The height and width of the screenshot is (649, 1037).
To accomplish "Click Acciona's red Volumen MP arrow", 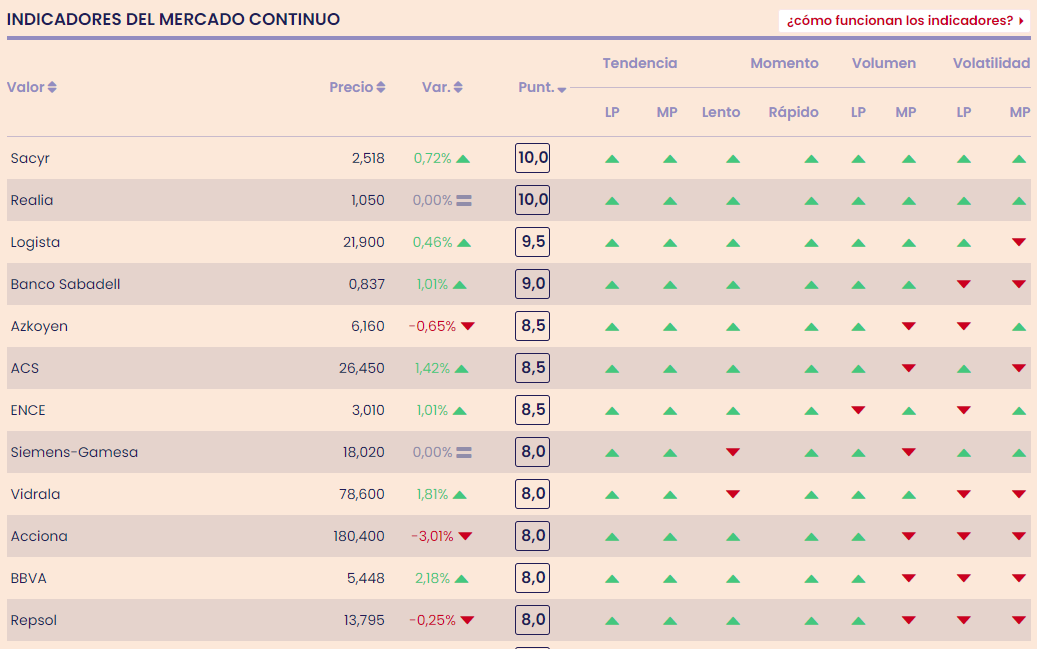I will coord(909,536).
